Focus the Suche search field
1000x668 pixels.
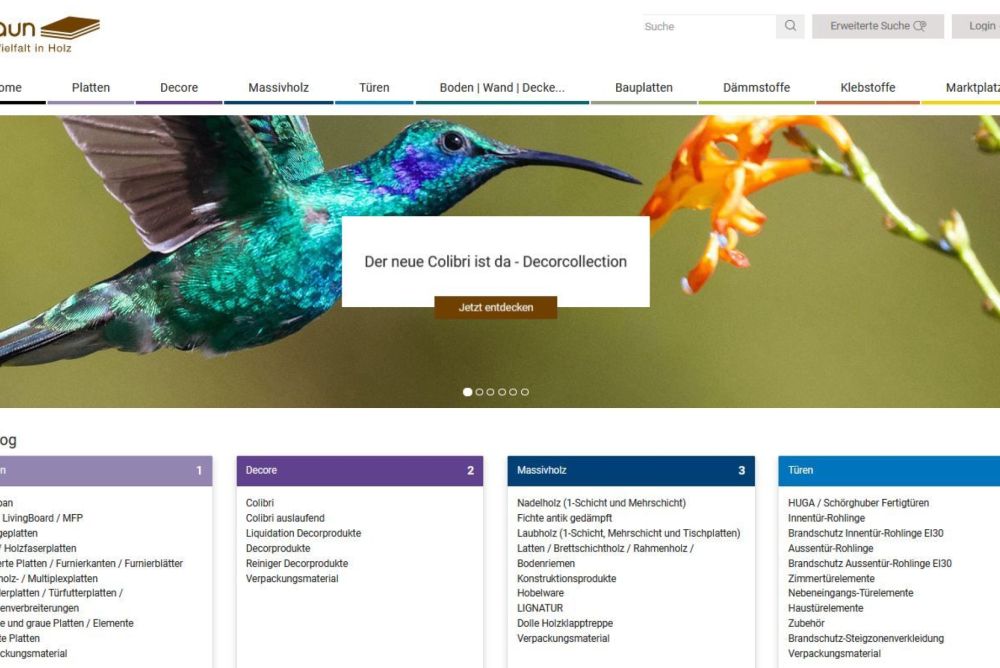pos(709,26)
